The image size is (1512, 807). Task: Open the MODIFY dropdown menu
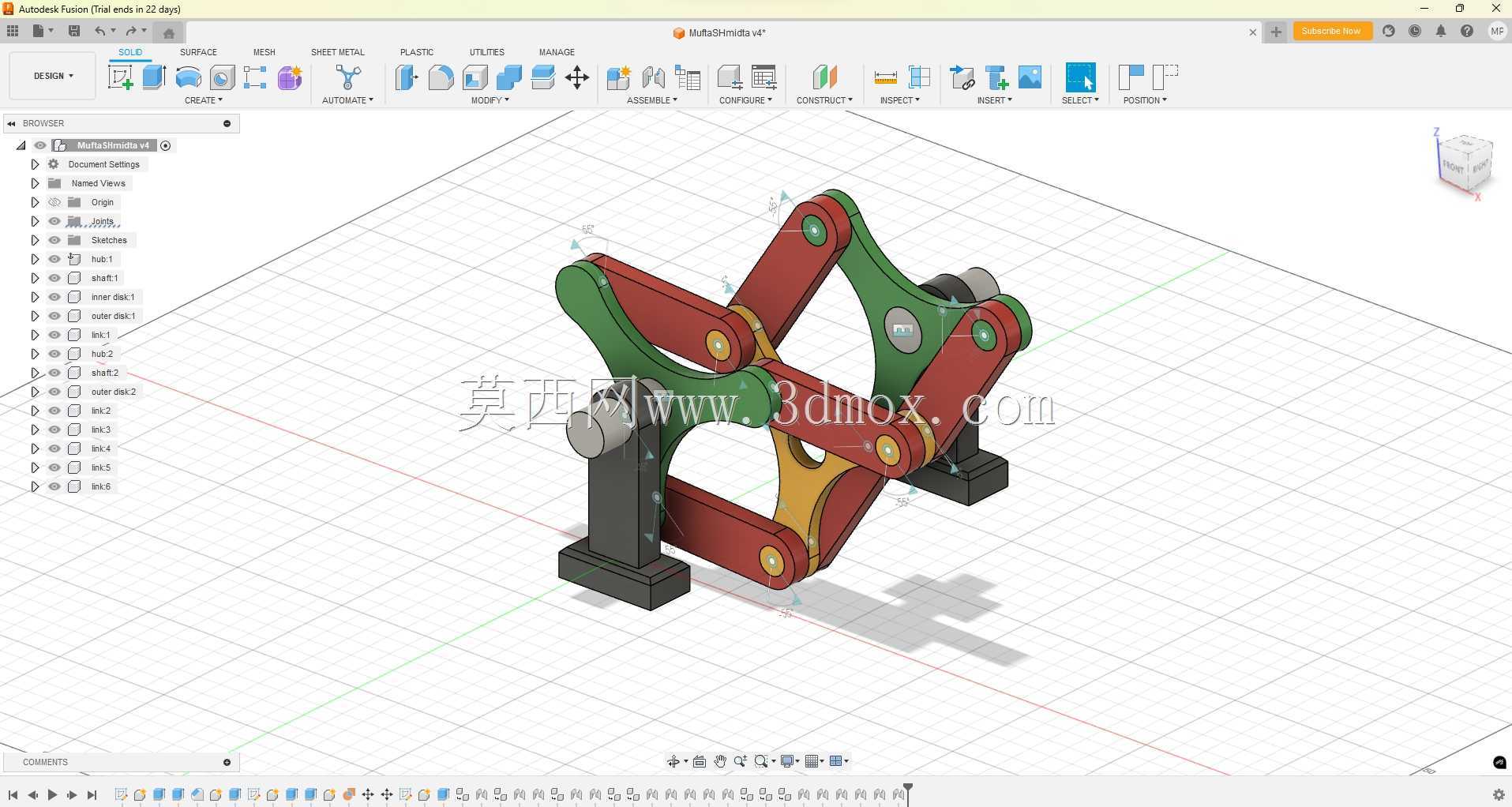(x=490, y=100)
